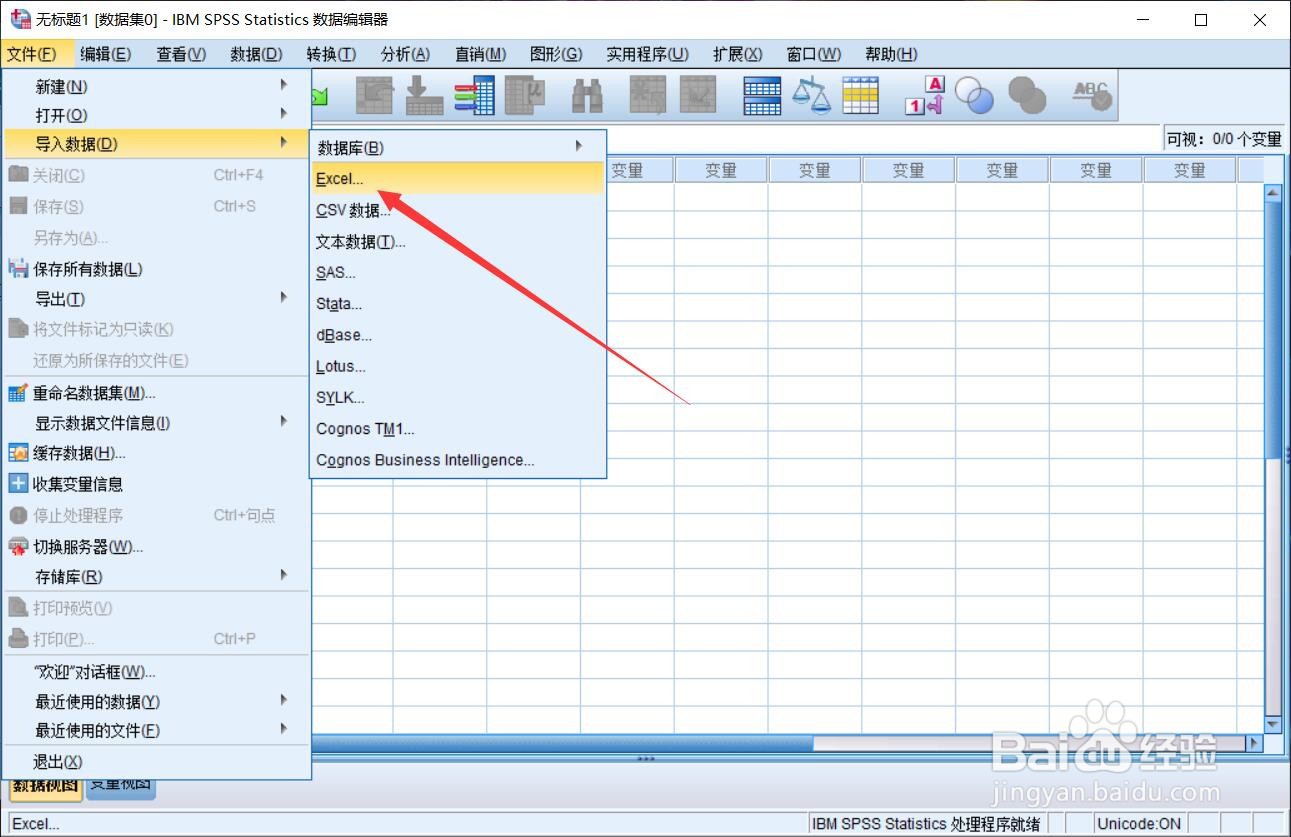Choose dBase... import option
The height and width of the screenshot is (837, 1291).
(458, 335)
